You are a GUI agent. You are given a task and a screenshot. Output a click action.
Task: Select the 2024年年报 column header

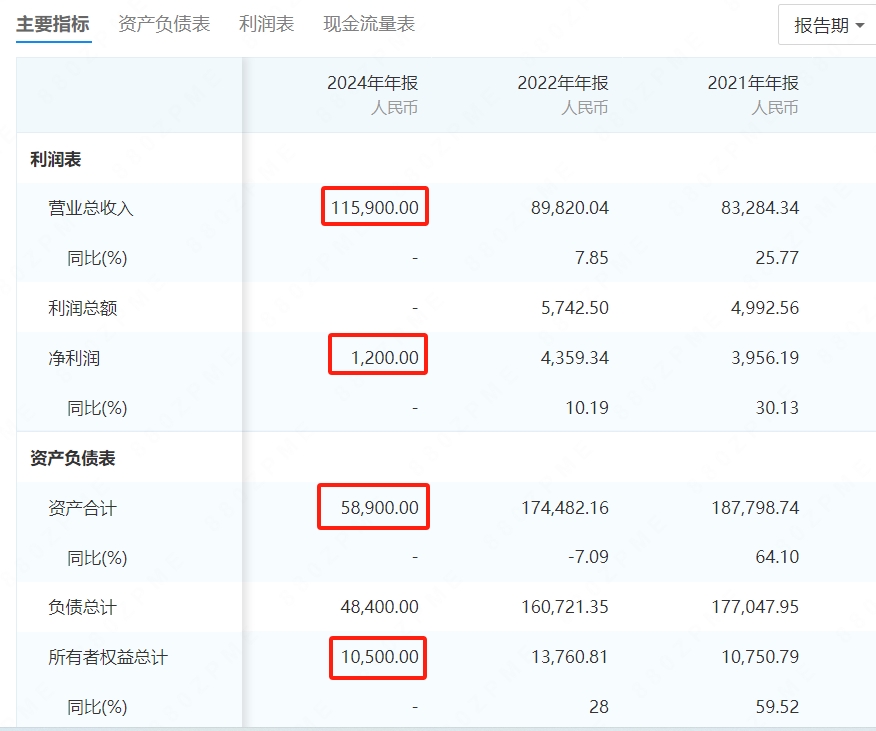[373, 83]
